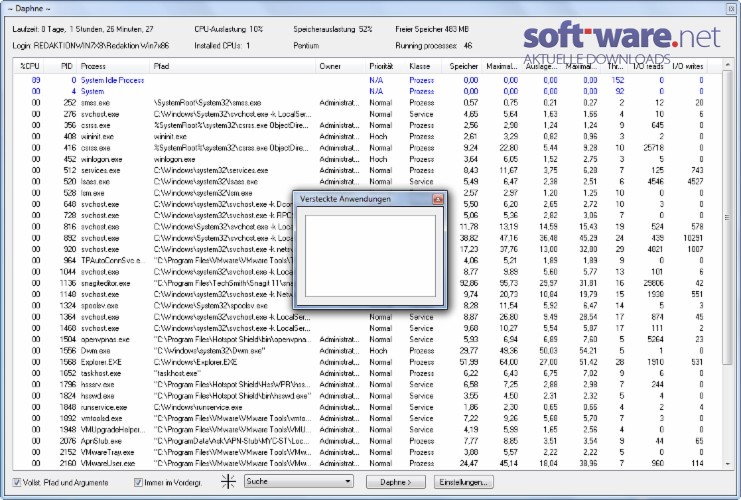
Task: Sort by the Owner column header
Action: [x=340, y=66]
